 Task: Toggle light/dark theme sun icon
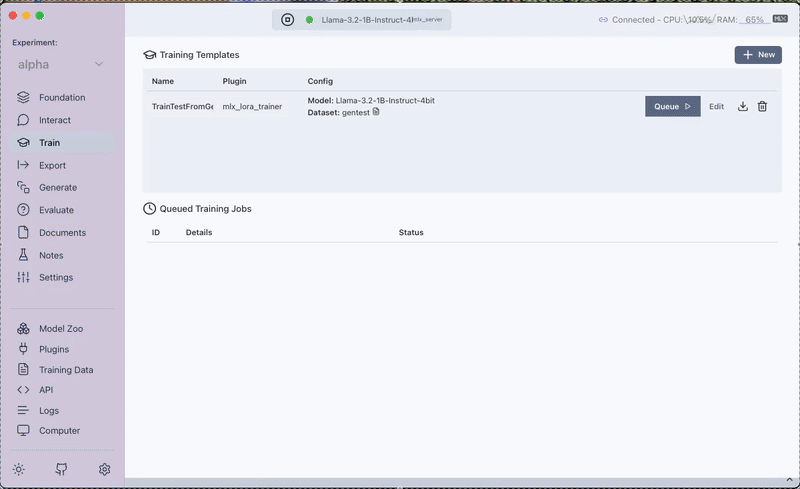19,469
